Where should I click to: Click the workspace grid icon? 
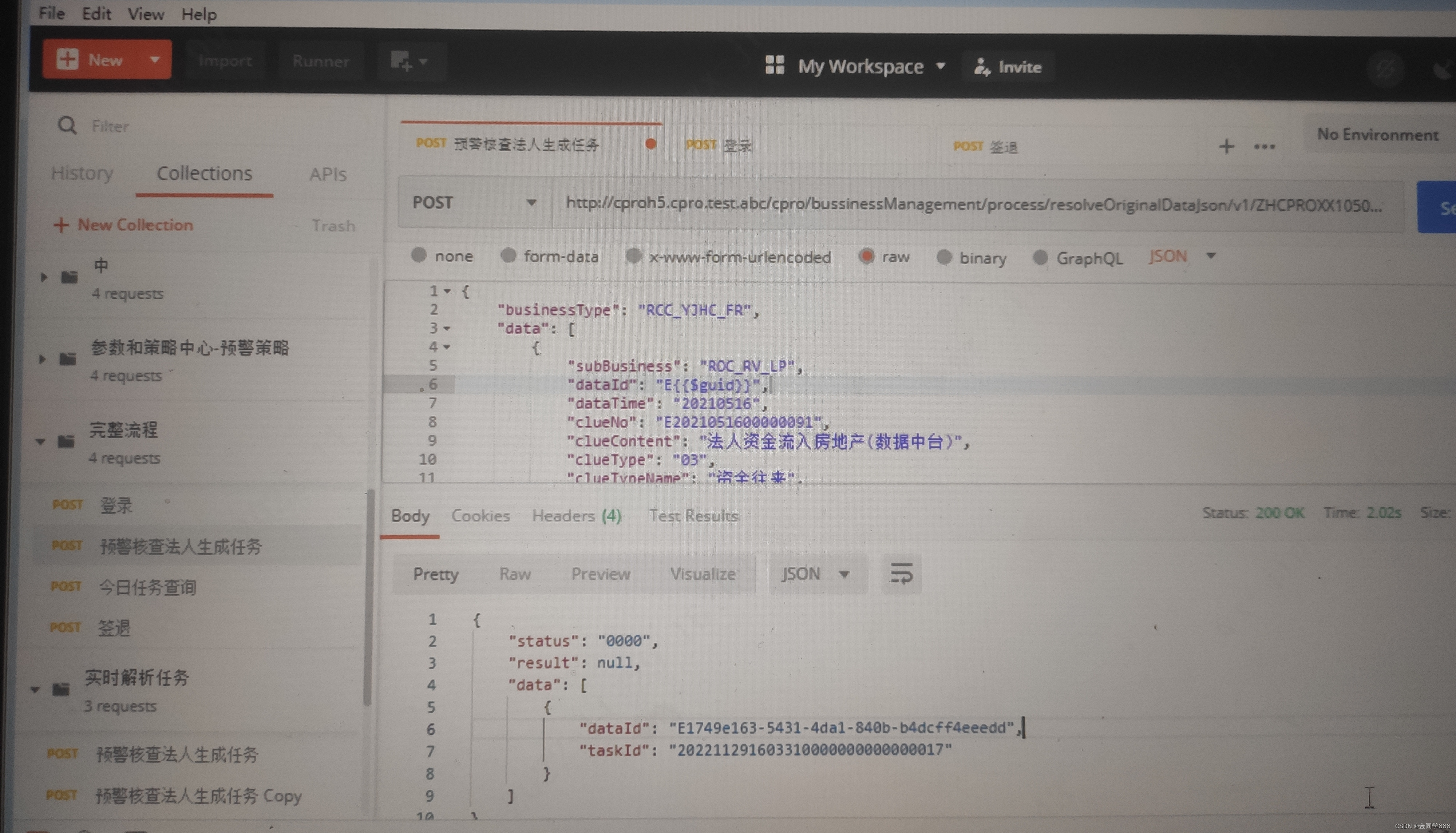[775, 65]
